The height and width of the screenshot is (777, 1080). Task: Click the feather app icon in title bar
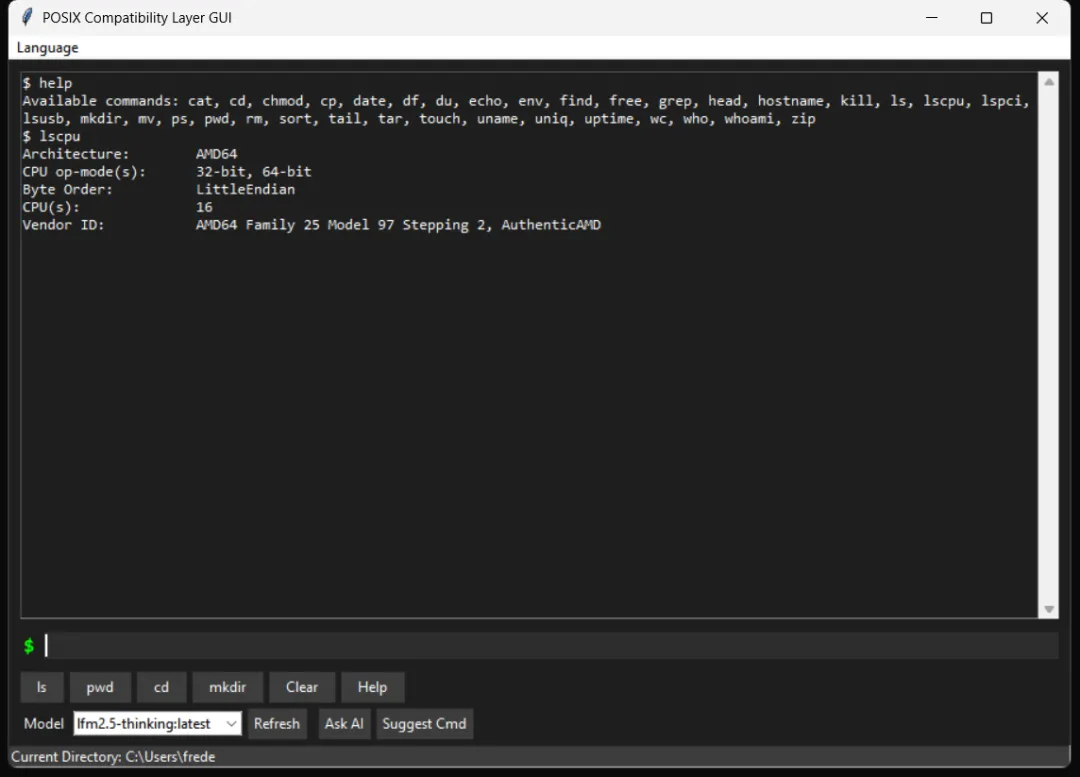tap(27, 17)
